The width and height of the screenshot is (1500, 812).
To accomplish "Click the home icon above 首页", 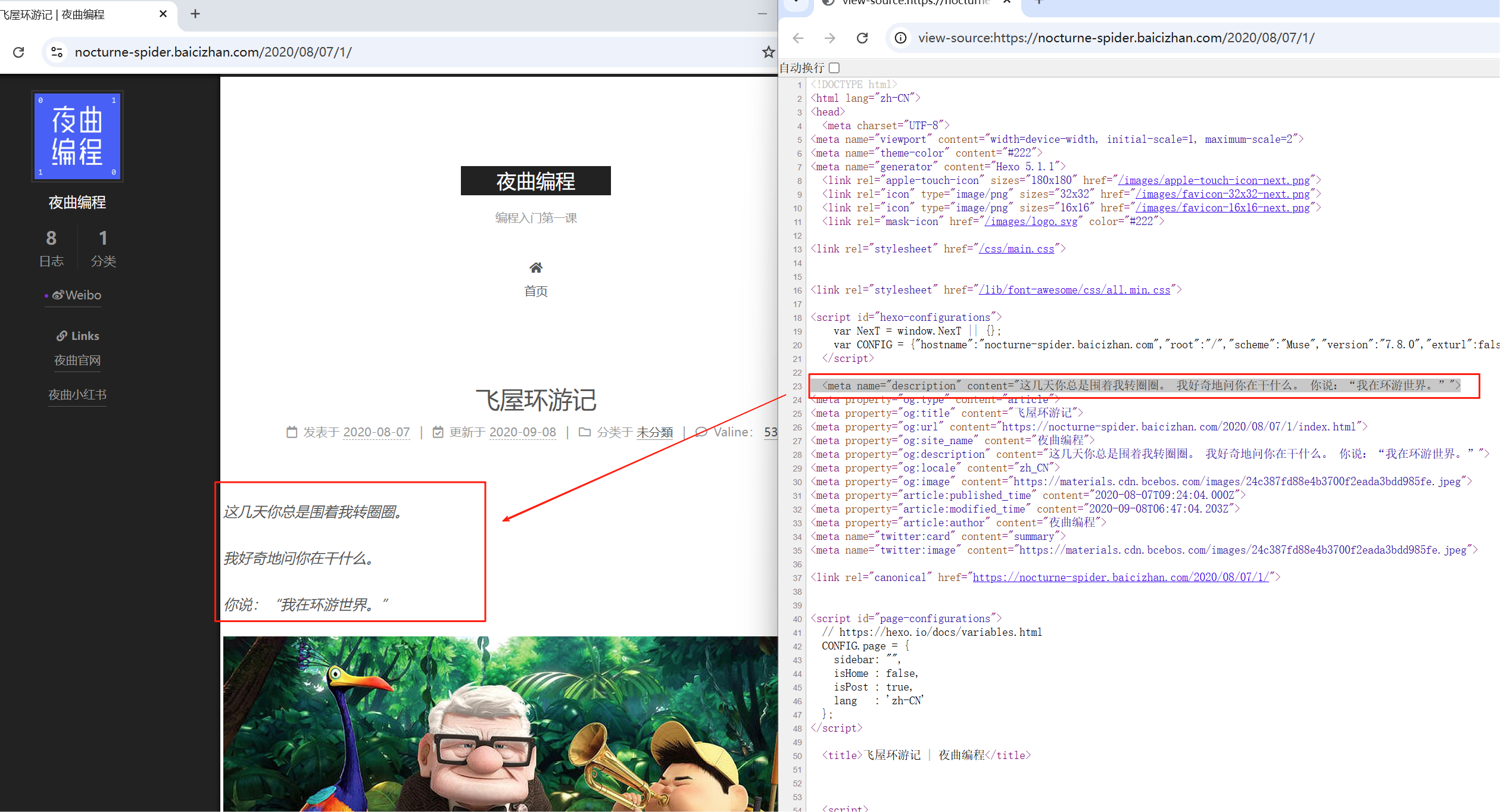I will (x=536, y=268).
